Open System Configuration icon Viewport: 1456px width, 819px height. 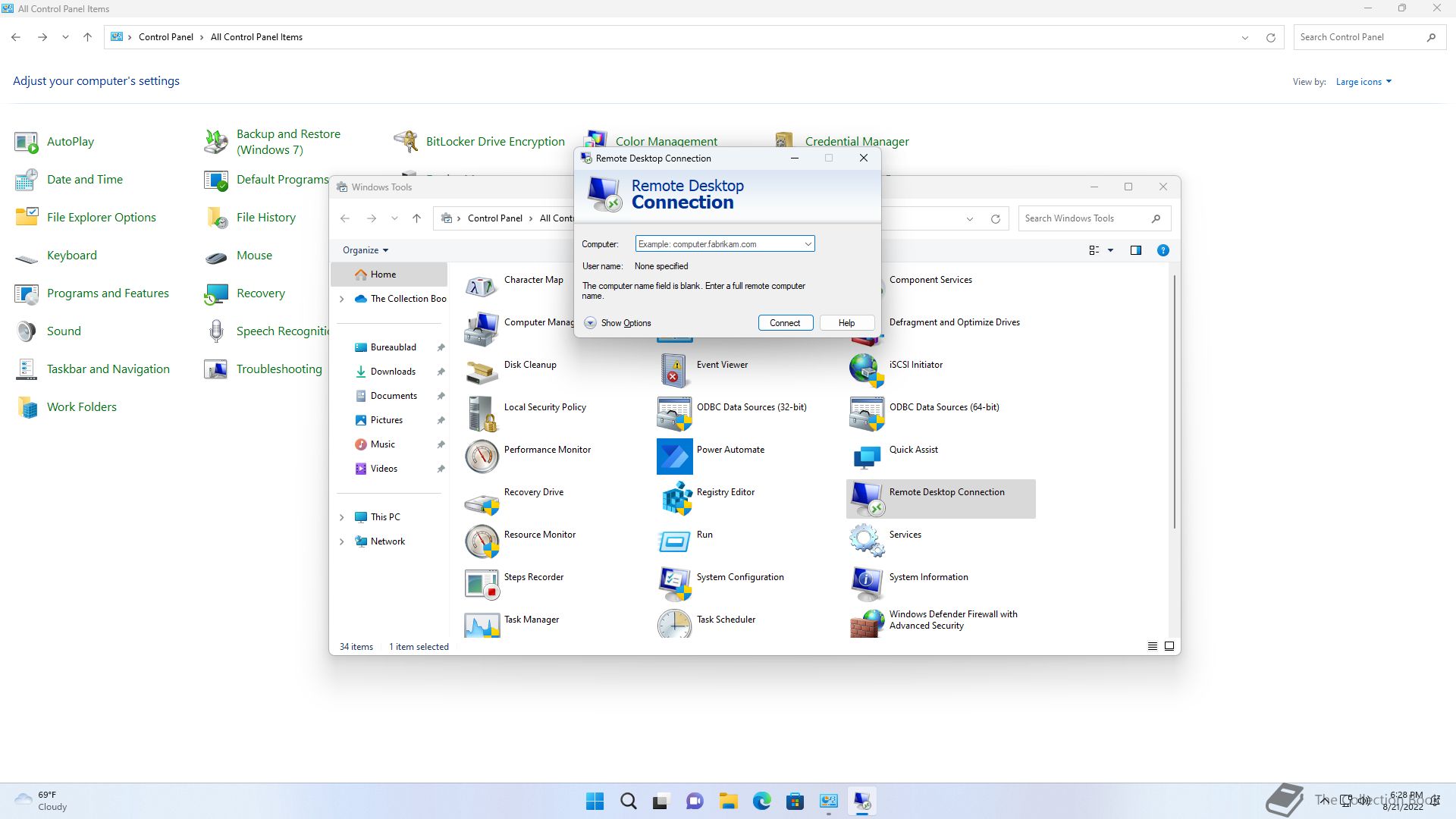click(674, 584)
